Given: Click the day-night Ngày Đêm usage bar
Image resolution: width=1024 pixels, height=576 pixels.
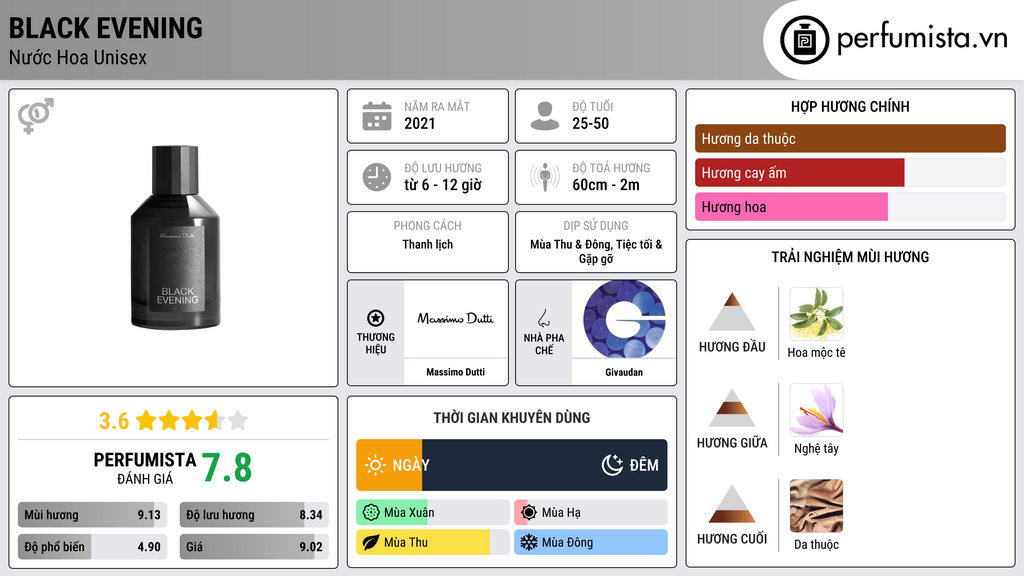Looking at the screenshot, I should [511, 465].
